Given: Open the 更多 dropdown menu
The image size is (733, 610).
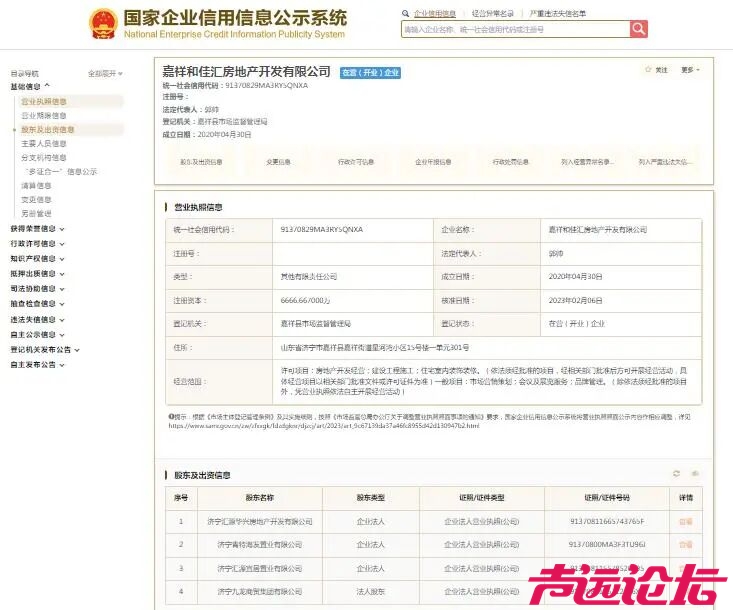Looking at the screenshot, I should tap(690, 70).
